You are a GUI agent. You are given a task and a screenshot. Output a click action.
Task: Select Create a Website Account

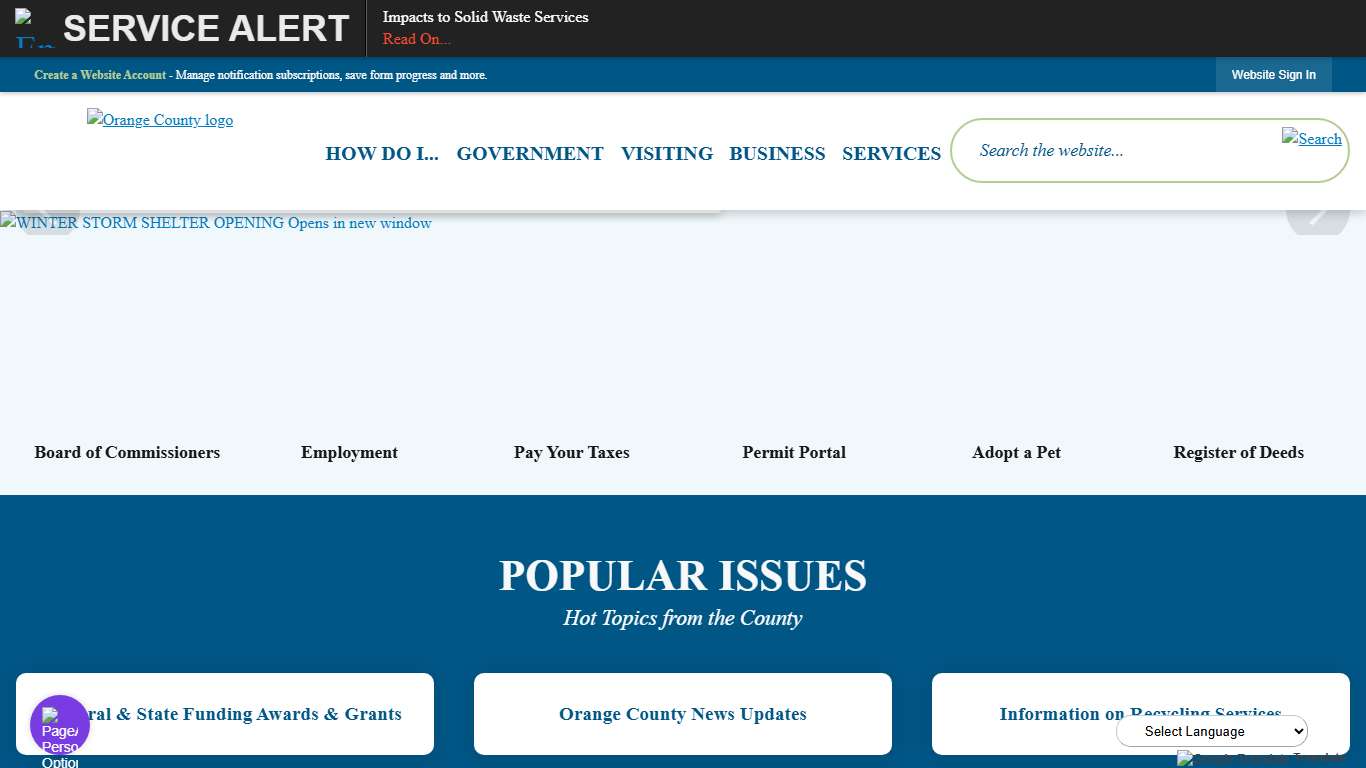(100, 74)
